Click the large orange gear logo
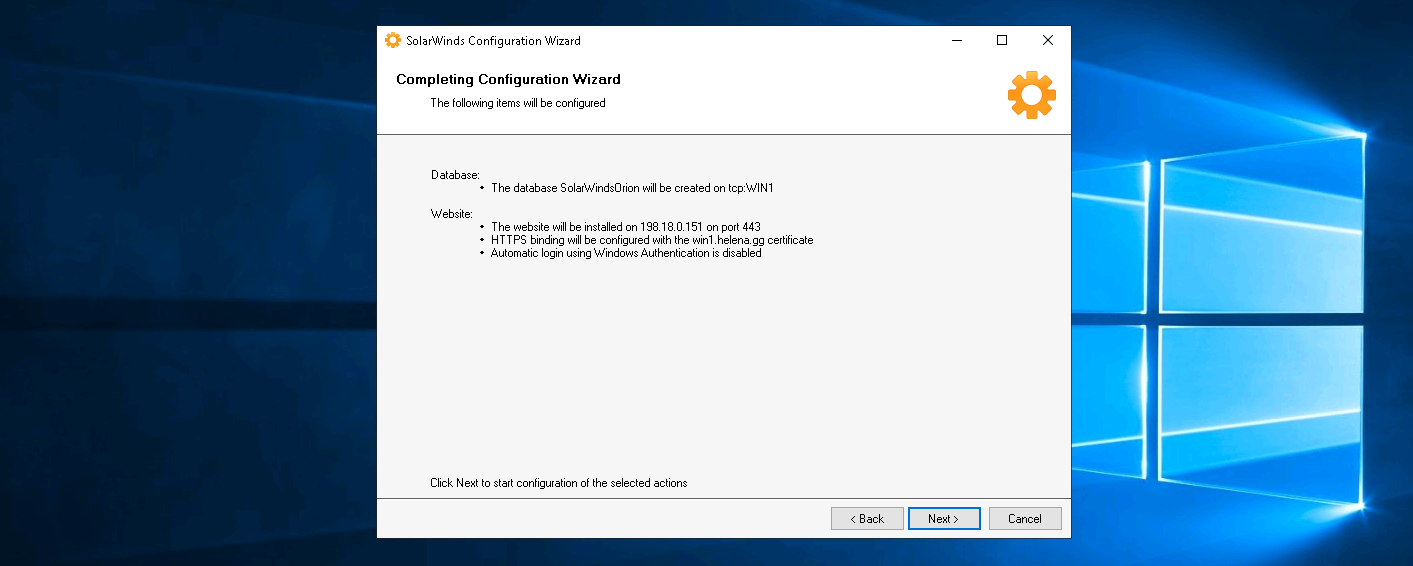Viewport: 1413px width, 566px height. point(1031,96)
